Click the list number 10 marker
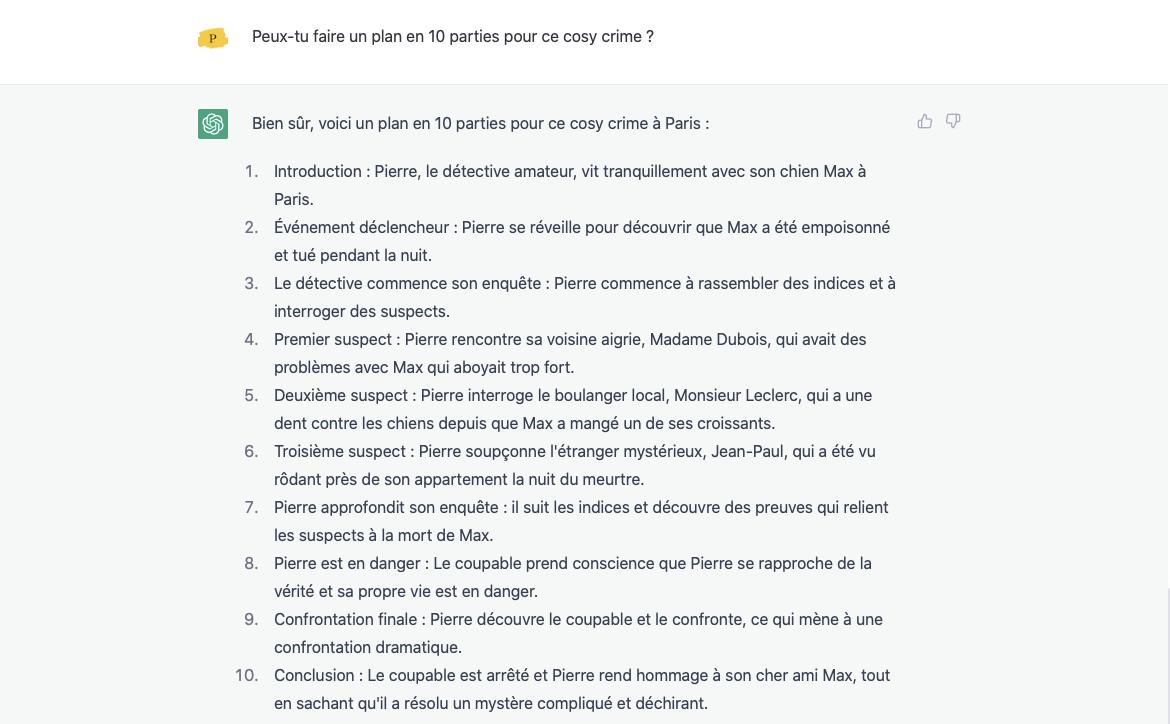 click(x=246, y=675)
